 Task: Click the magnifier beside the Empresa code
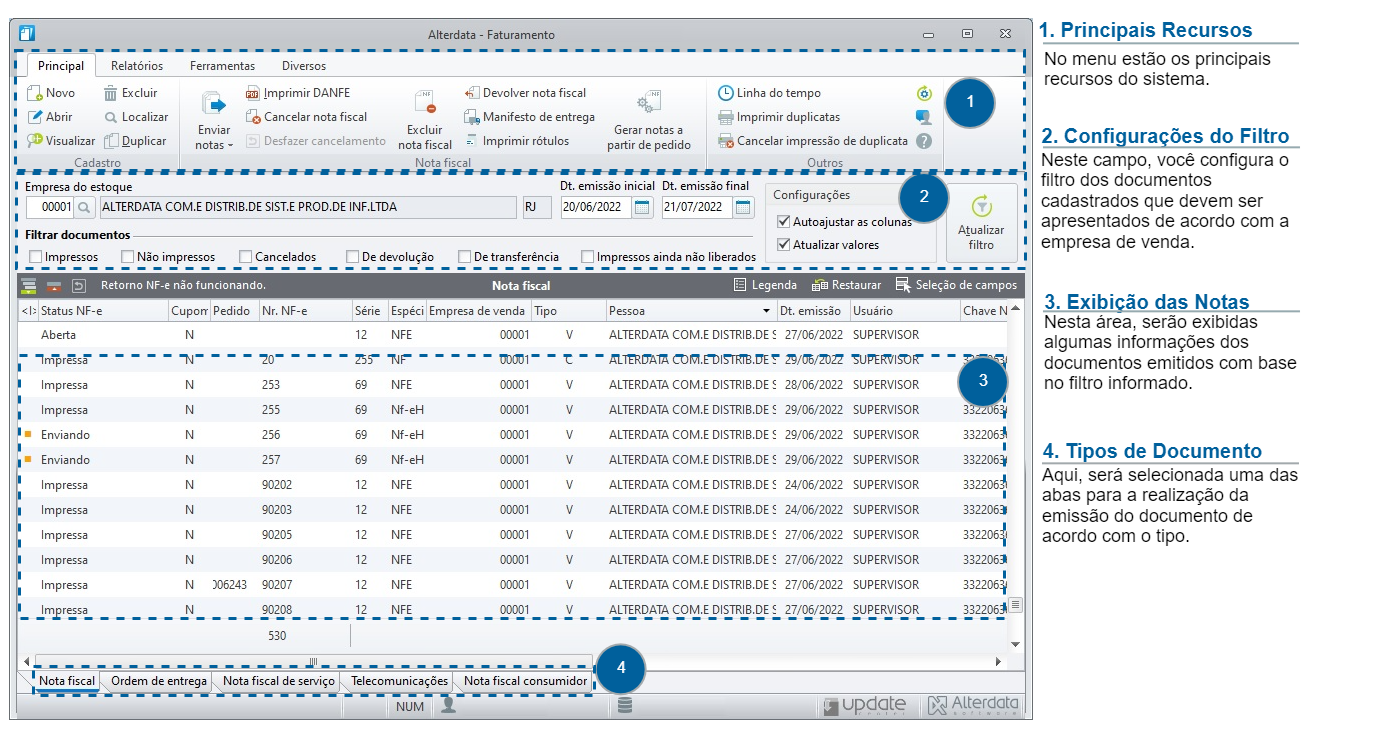pyautogui.click(x=85, y=207)
